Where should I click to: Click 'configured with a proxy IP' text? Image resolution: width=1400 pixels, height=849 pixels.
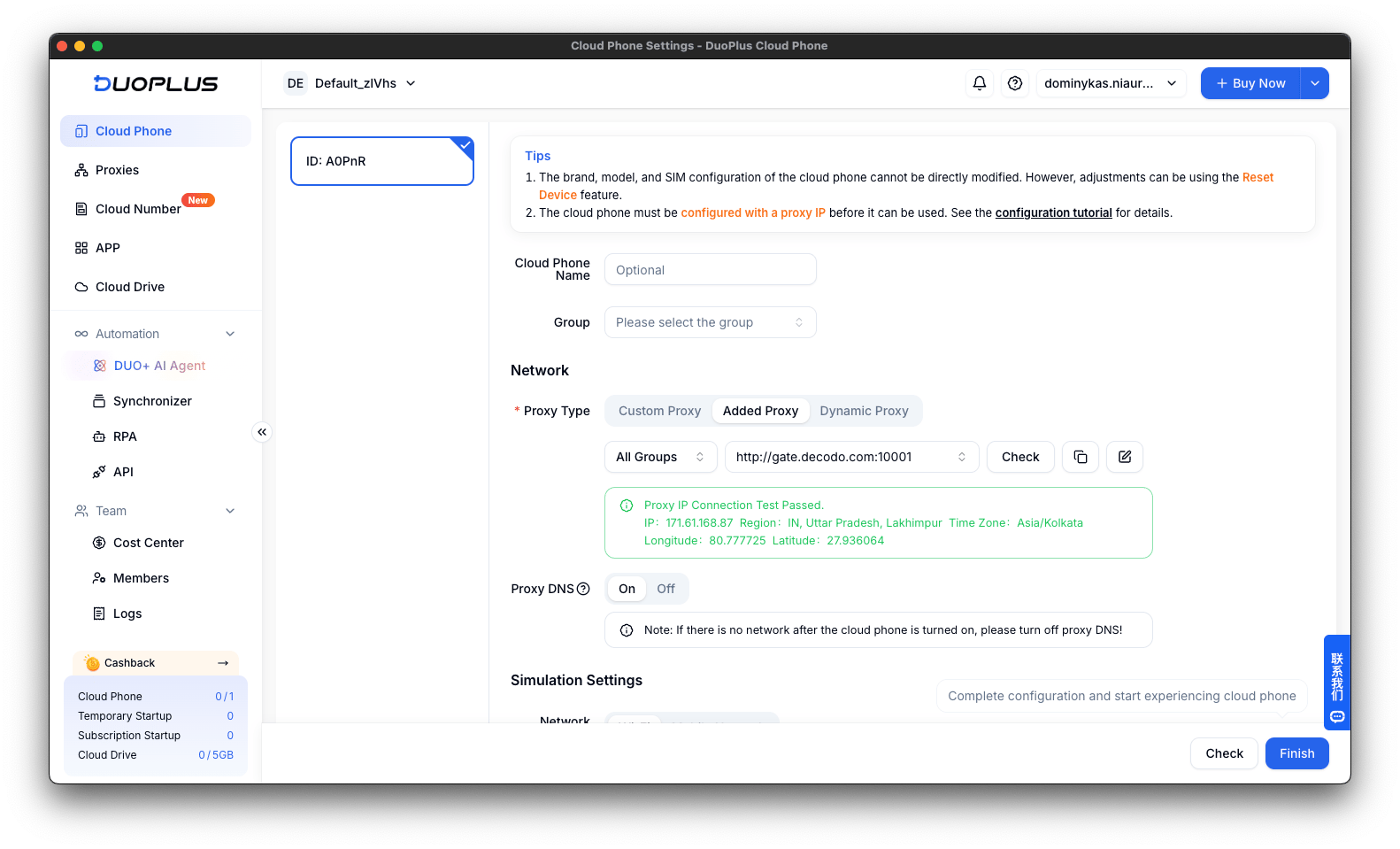tap(753, 212)
